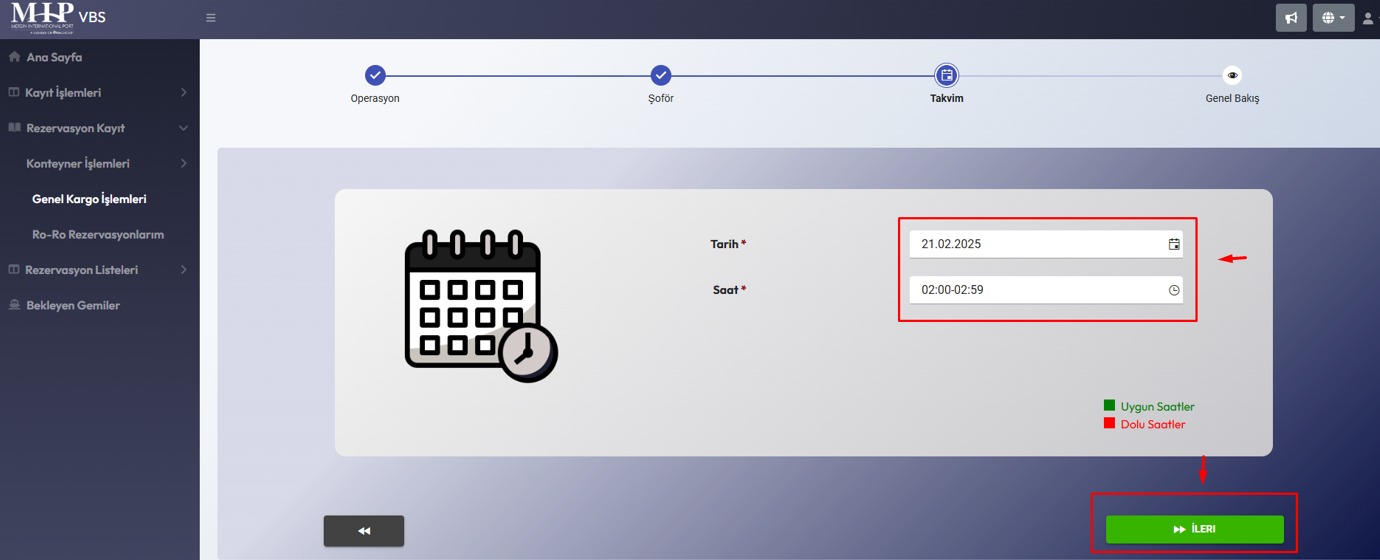Click the Operasyon completed step circle

pos(375,75)
